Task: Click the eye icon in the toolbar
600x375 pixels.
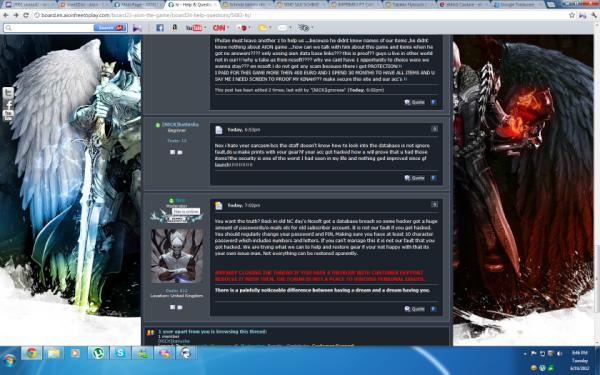Action: (303, 28)
